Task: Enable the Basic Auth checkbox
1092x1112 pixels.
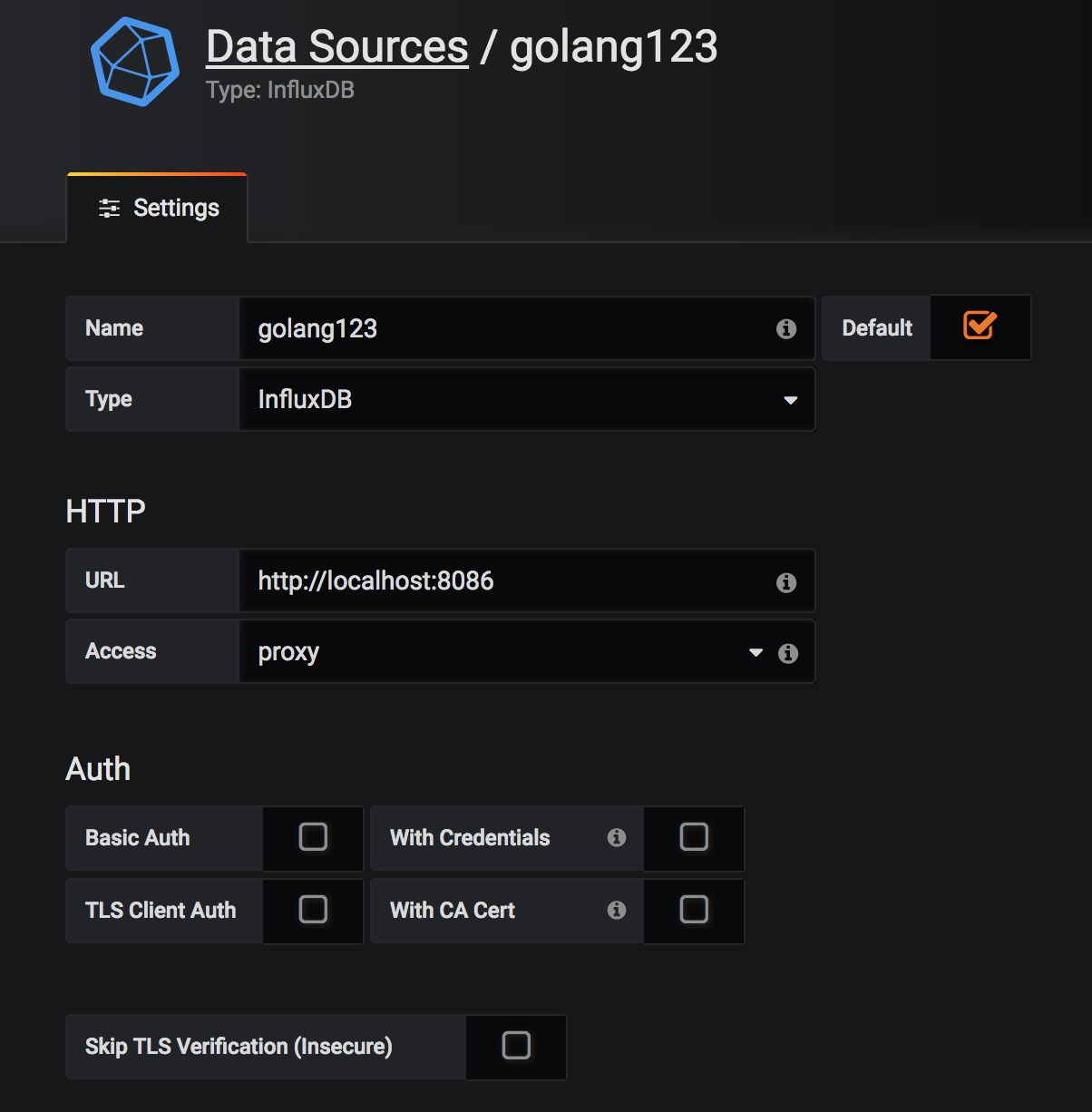Action: click(x=313, y=836)
